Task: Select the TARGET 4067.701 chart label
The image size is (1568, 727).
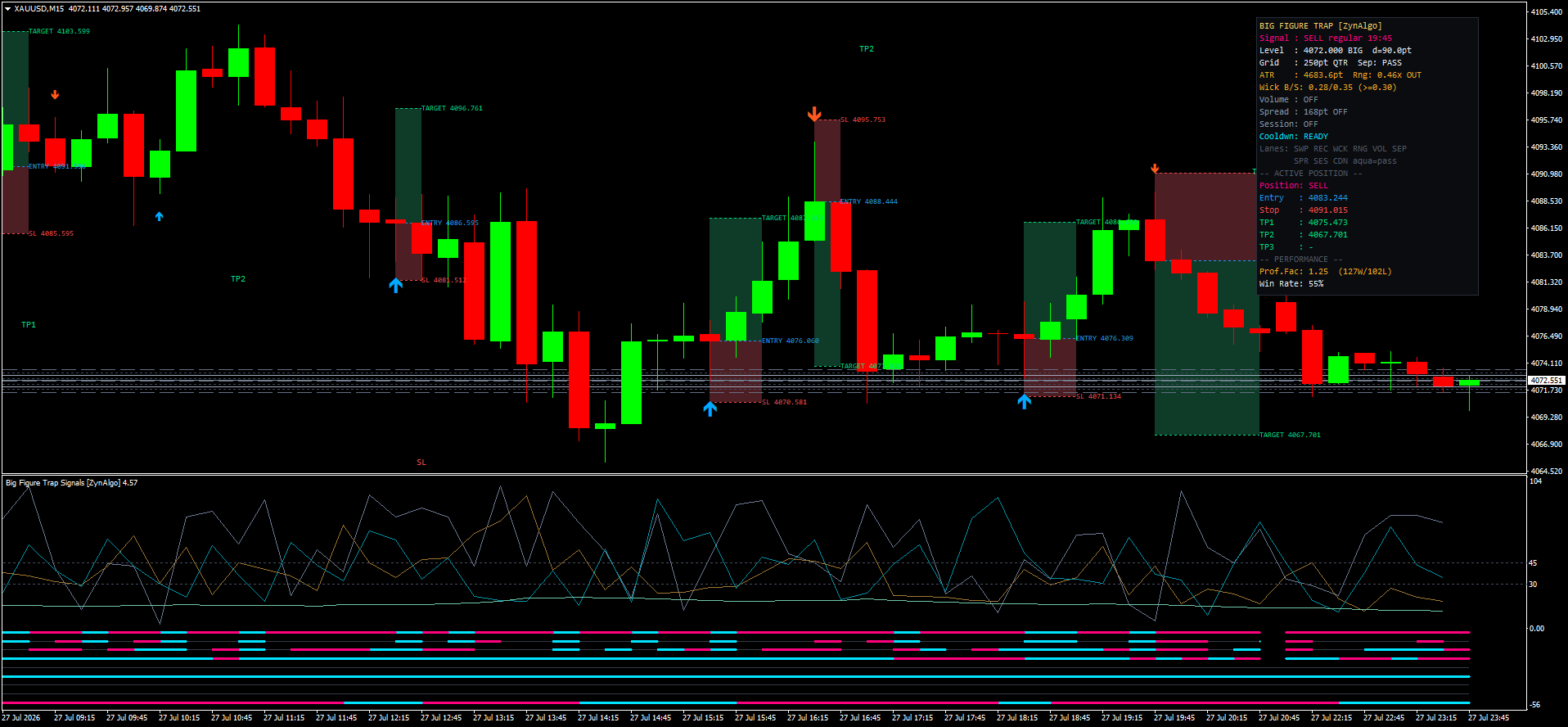Action: (x=1290, y=435)
